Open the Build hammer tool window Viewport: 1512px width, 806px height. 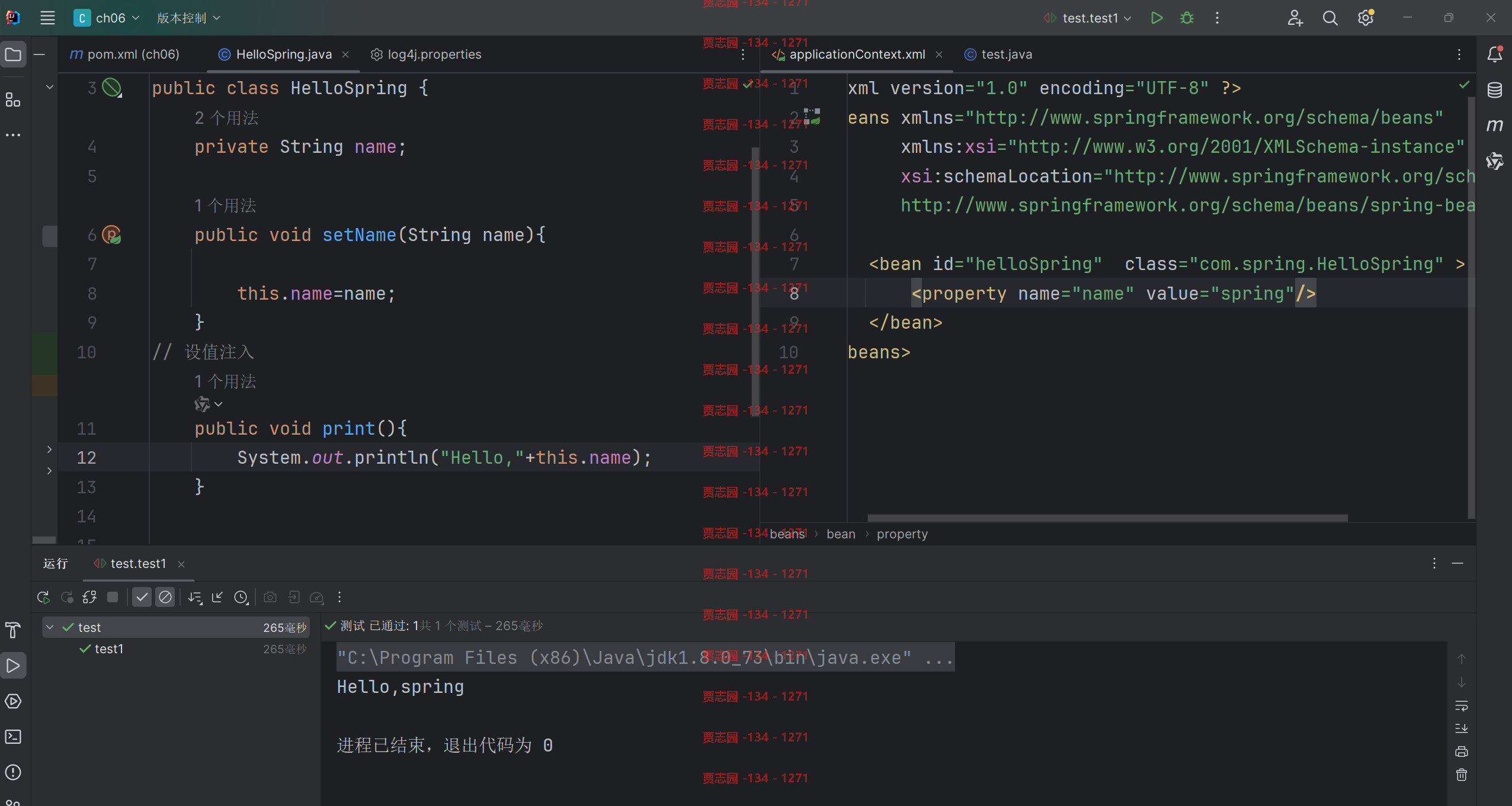pos(13,630)
